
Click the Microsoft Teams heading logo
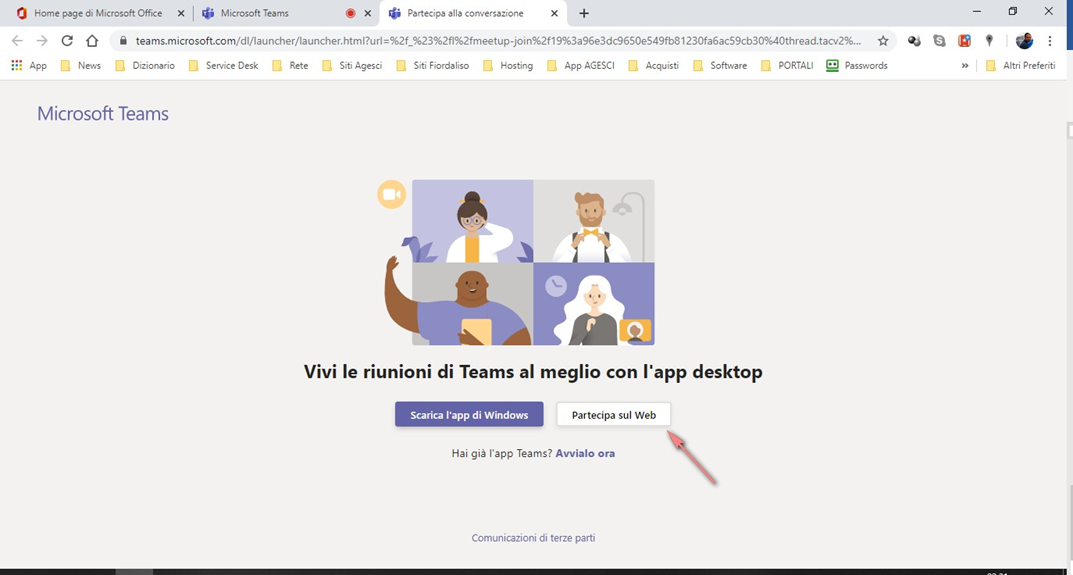[103, 114]
